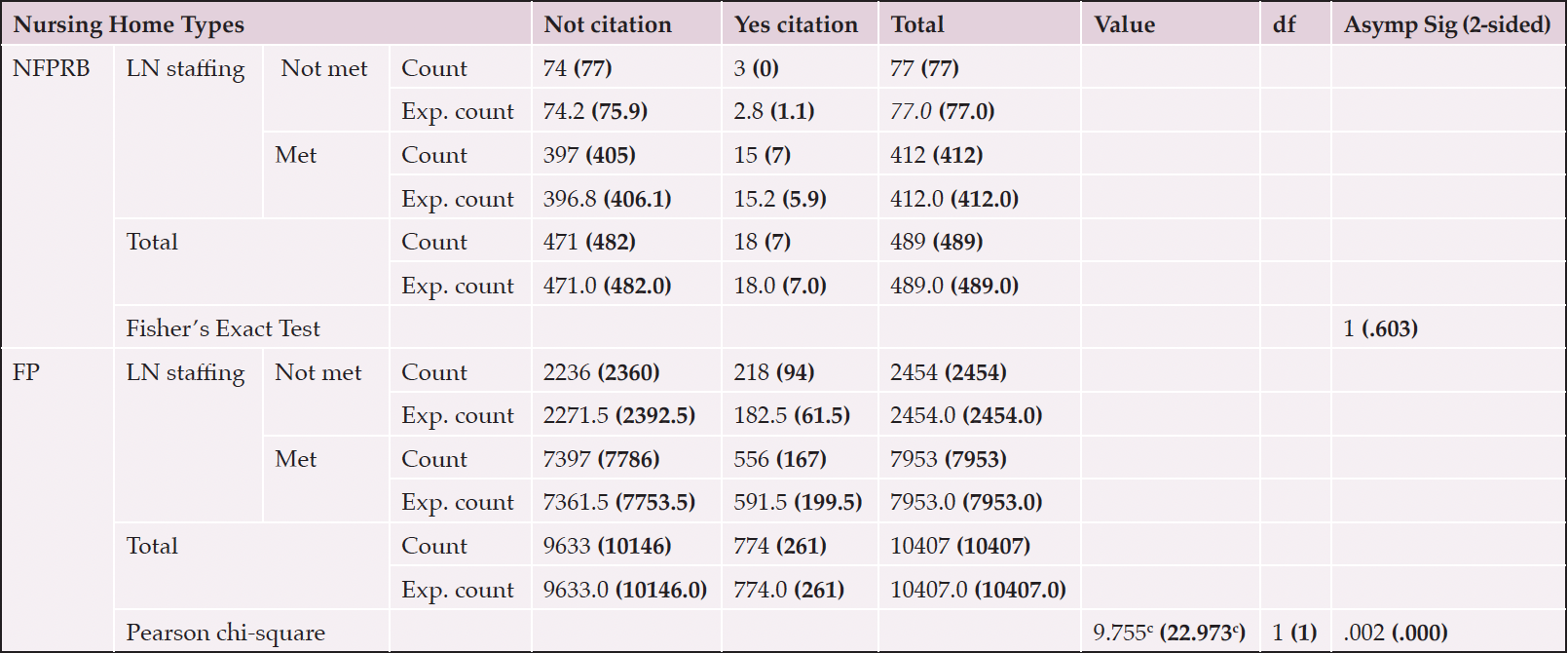Click the cell showing 556 (167)
Viewport: 1568px width, 653px height.
[x=780, y=459]
